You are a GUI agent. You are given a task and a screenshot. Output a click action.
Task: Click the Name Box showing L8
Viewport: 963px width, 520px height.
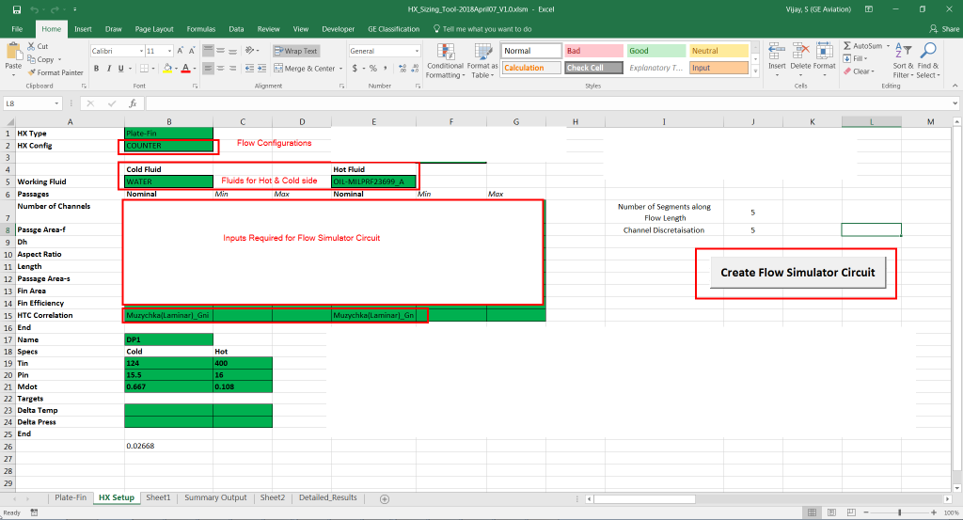[x=32, y=104]
